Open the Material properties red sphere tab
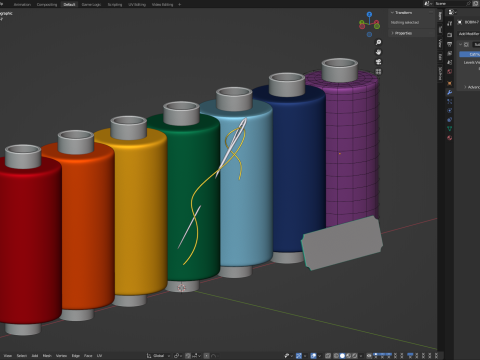480x360 pixels. pos(449,138)
